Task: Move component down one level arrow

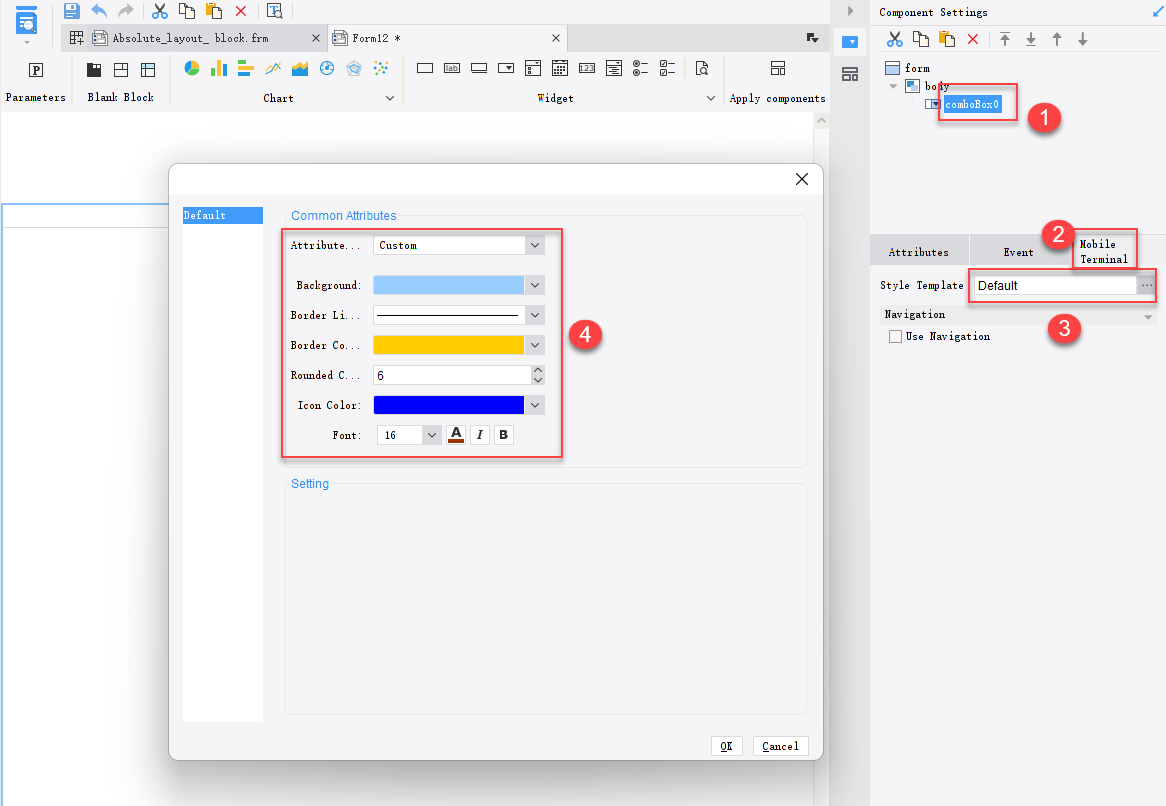Action: [x=1083, y=39]
